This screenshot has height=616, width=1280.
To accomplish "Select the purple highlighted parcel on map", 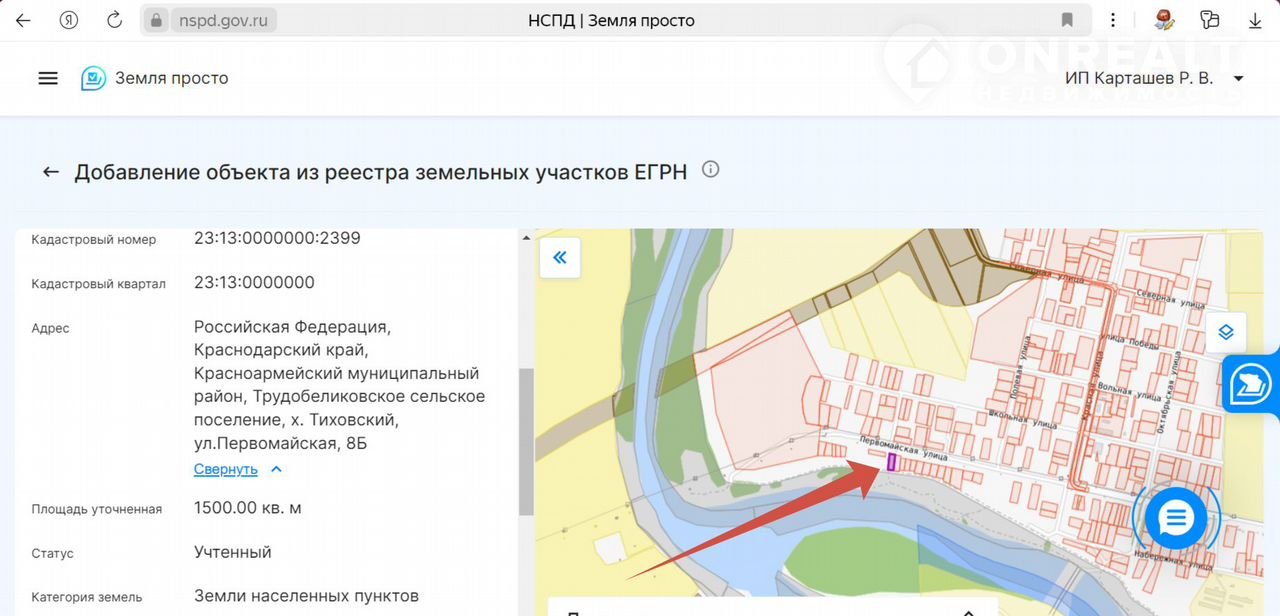I will (x=892, y=461).
